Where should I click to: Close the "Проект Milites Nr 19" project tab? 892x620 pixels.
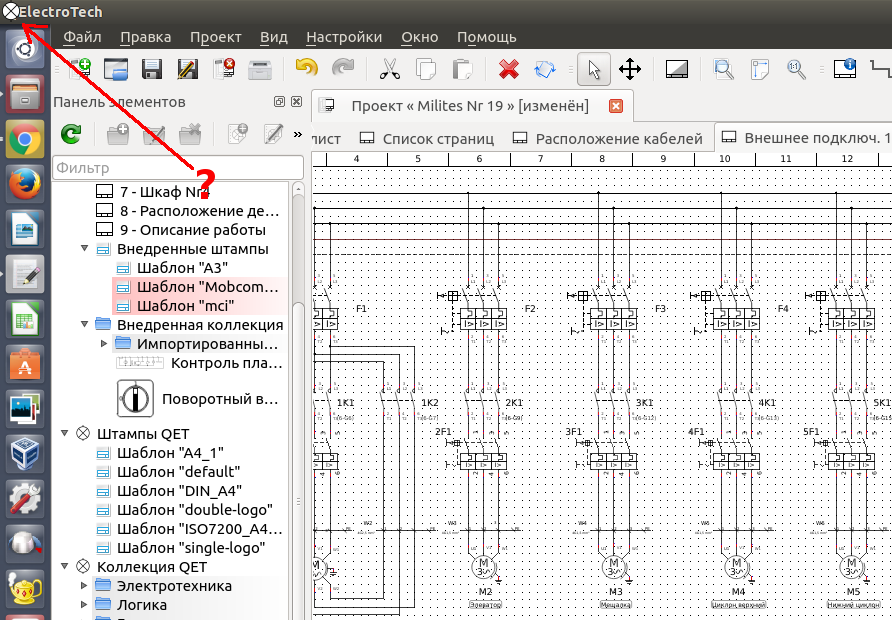coord(616,106)
